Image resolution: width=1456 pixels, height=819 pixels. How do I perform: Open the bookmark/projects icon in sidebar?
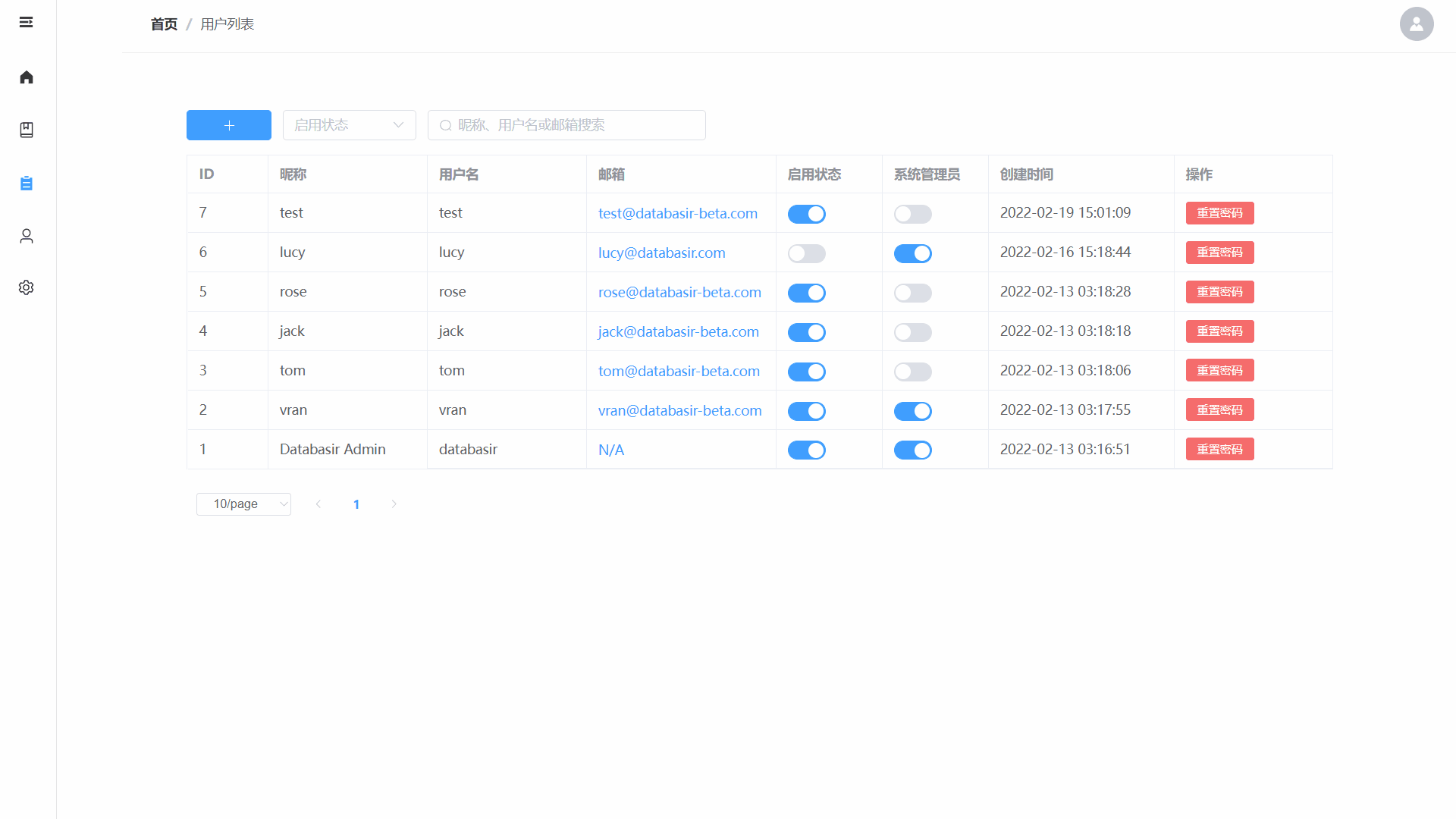[x=27, y=130]
